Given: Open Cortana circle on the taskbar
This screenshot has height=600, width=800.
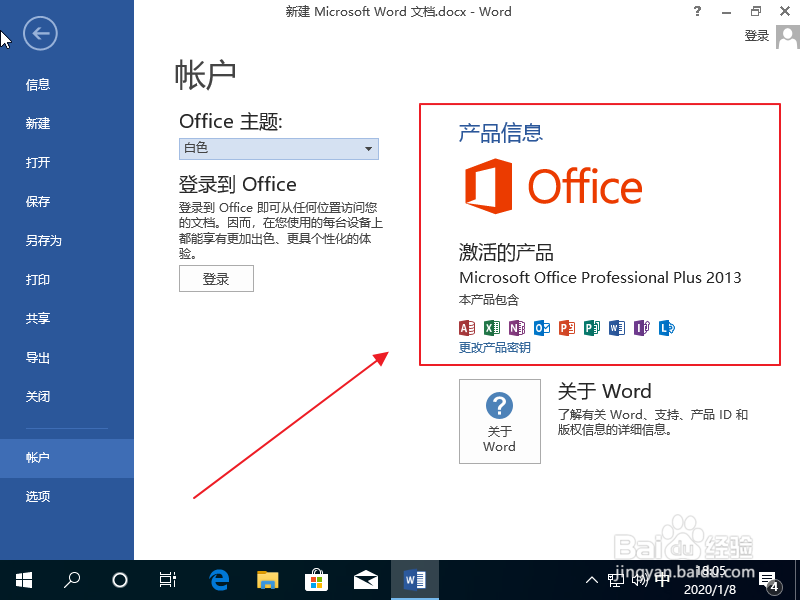Looking at the screenshot, I should pos(120,580).
